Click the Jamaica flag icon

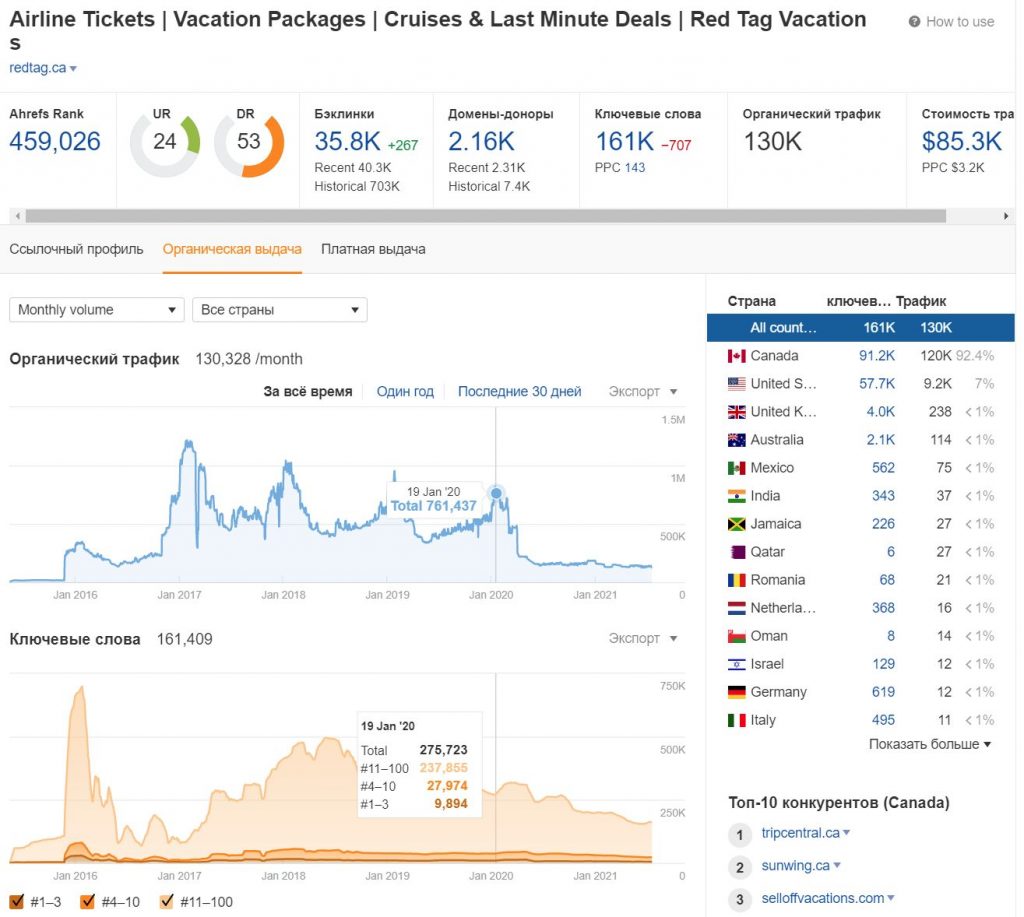[737, 524]
